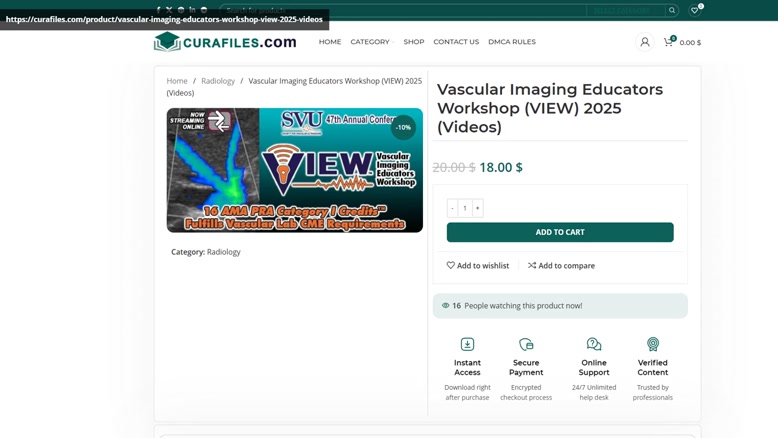
Task: Click the Search for products field
Action: [x=403, y=10]
